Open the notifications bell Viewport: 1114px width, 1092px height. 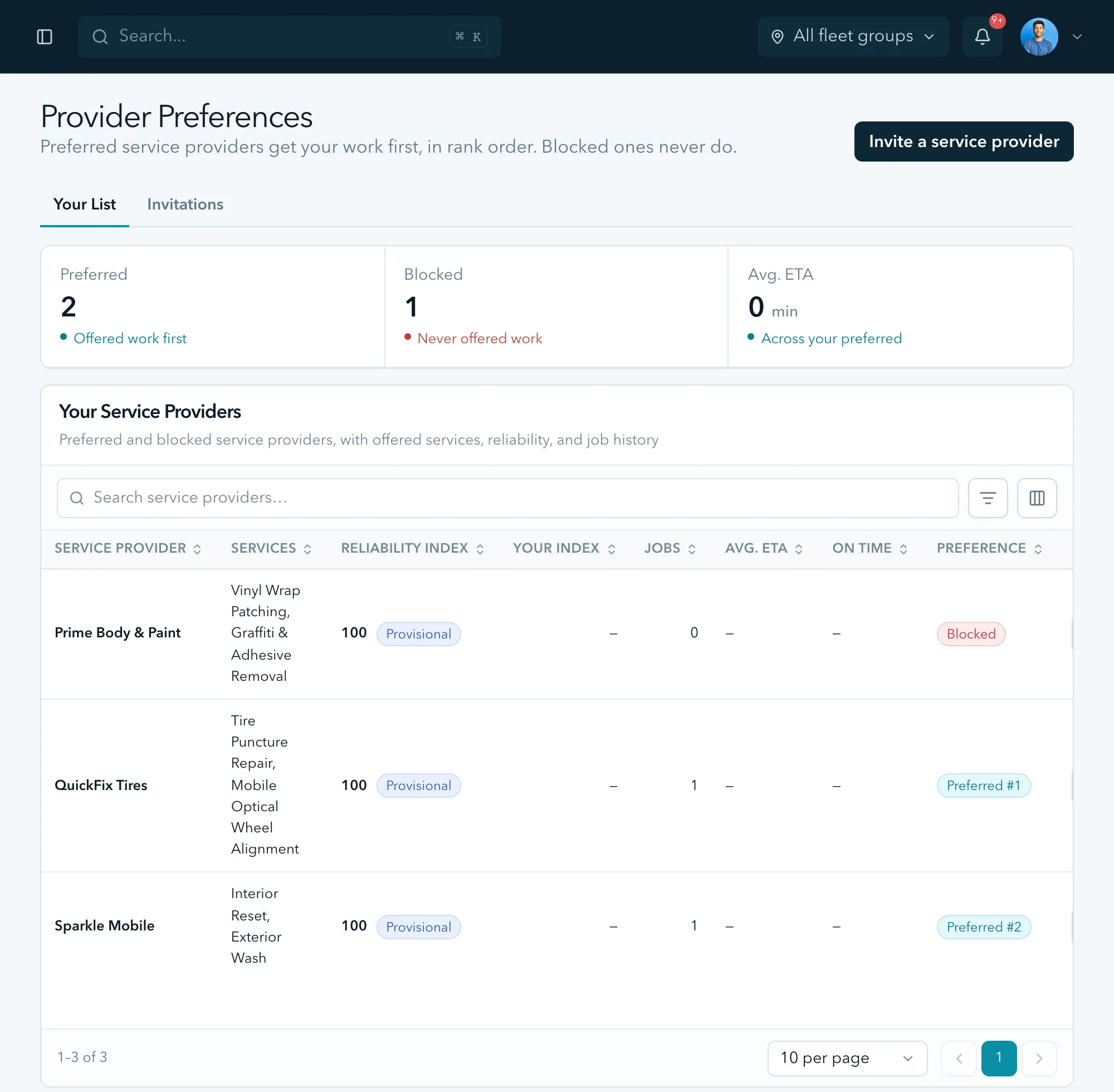coord(982,37)
